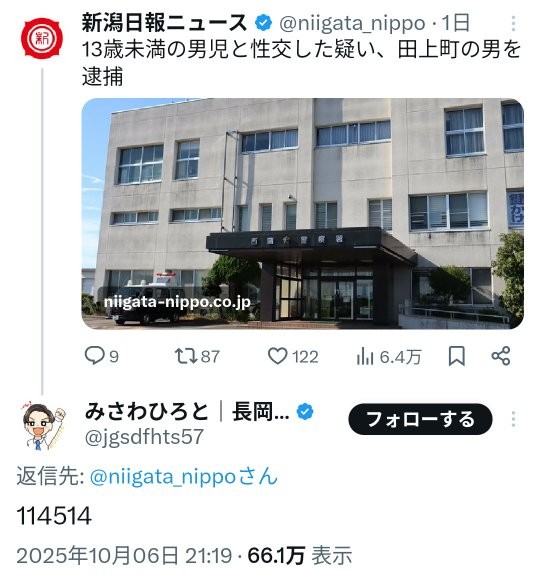Bookmark the Niigata Nippo news post
The image size is (540, 582).
click(x=456, y=357)
